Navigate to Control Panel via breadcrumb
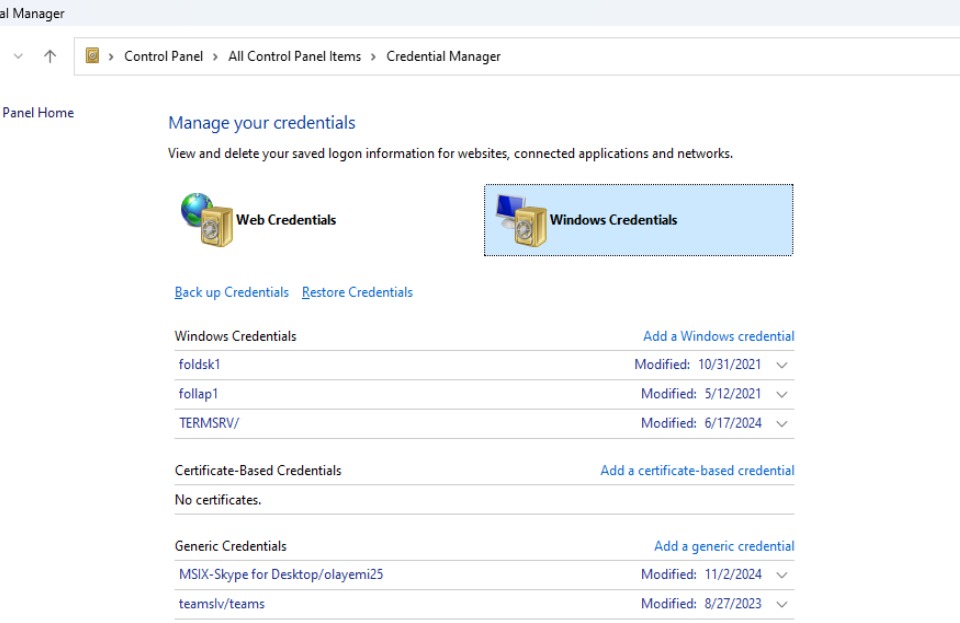 point(164,57)
